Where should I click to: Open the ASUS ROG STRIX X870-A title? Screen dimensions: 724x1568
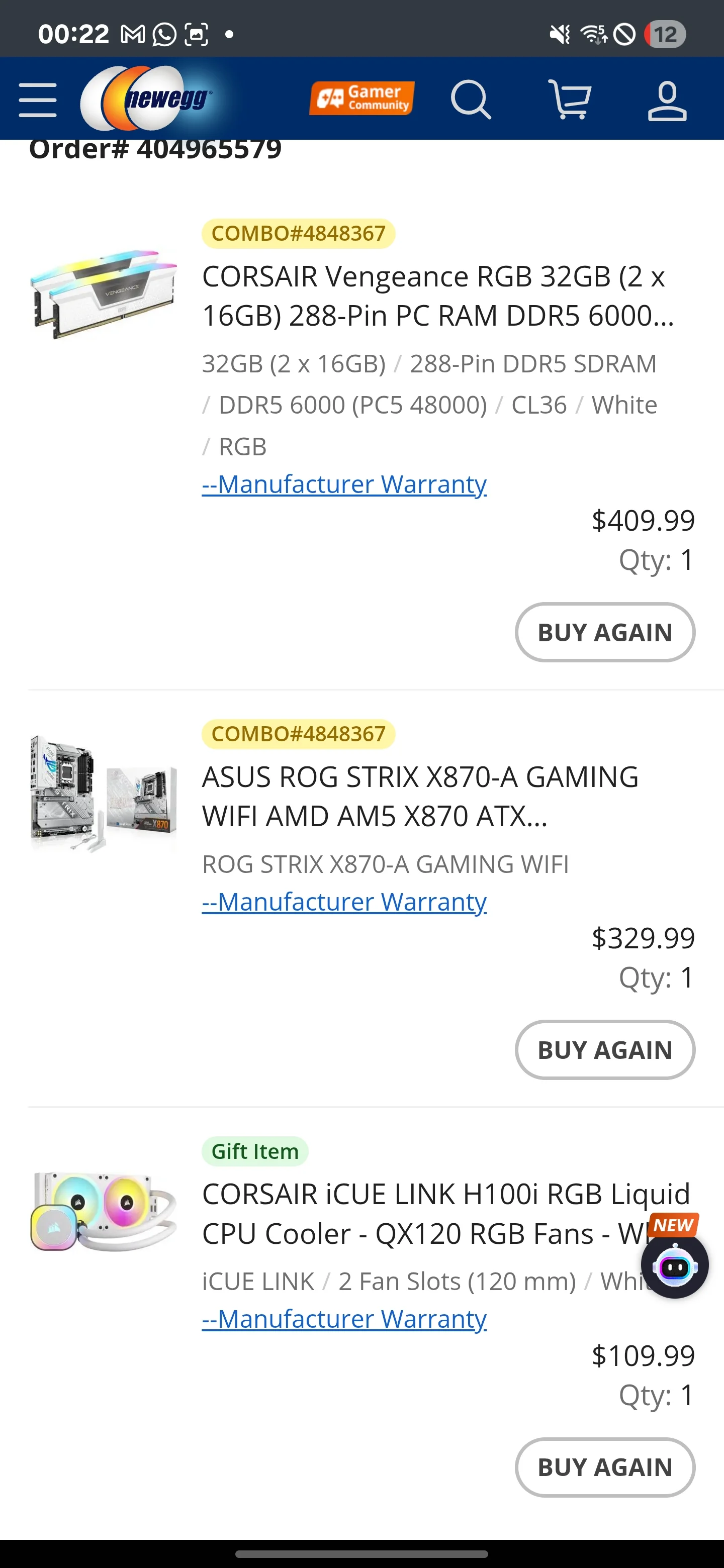[420, 796]
